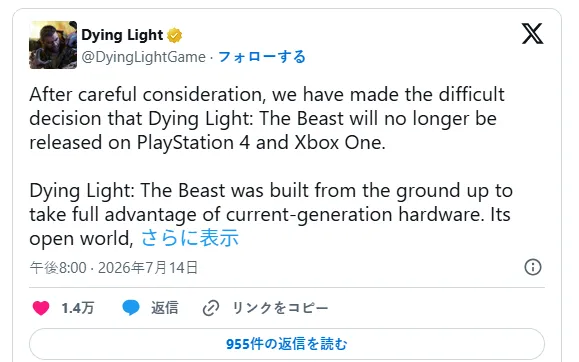Viewport: 579px width, 362px height.
Task: Open the @DyingLightGame handle link
Action: 143,57
